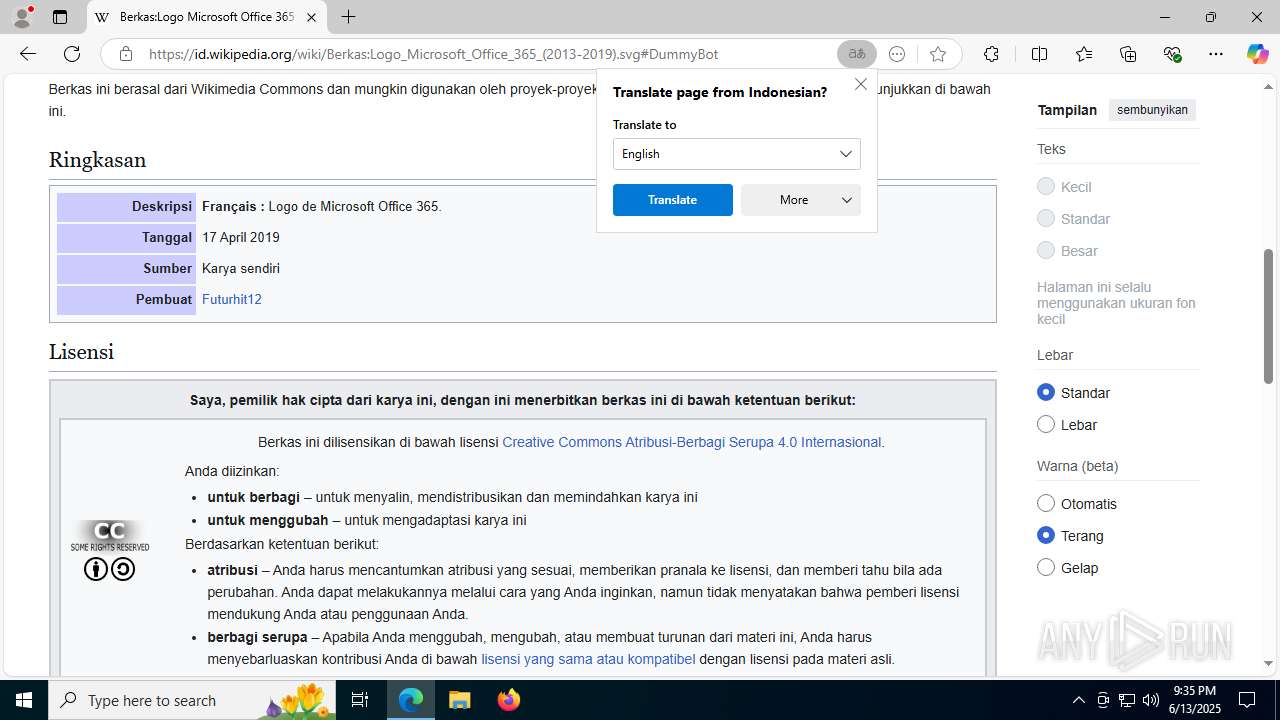Screen dimensions: 1280x720
Task: Open Browser essentials icon
Action: point(1172,54)
